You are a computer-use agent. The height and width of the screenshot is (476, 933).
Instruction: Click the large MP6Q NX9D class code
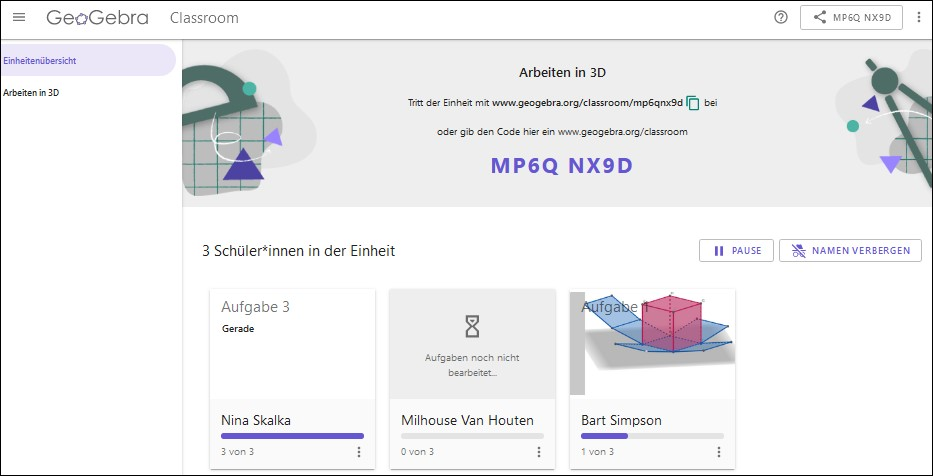(562, 167)
